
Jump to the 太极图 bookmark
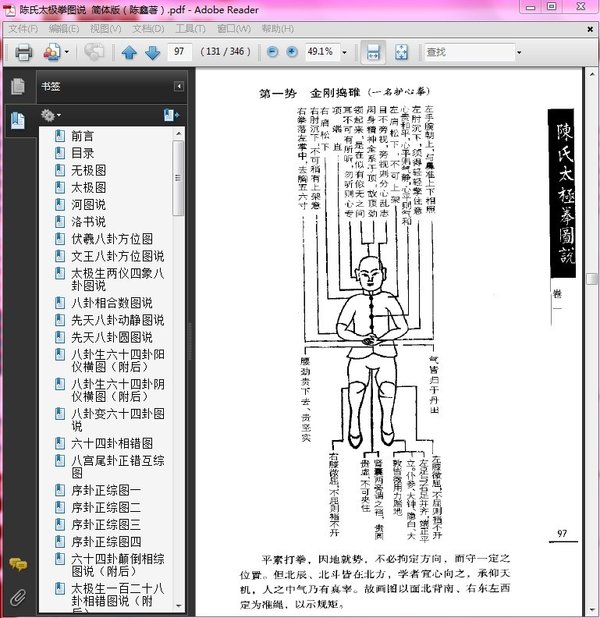click(88, 186)
